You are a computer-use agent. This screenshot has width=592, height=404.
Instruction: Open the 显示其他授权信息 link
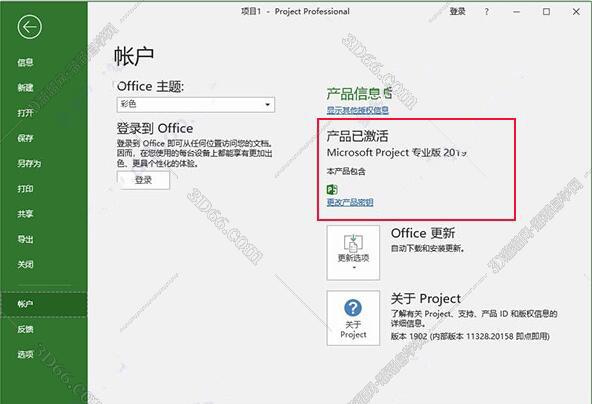(358, 110)
